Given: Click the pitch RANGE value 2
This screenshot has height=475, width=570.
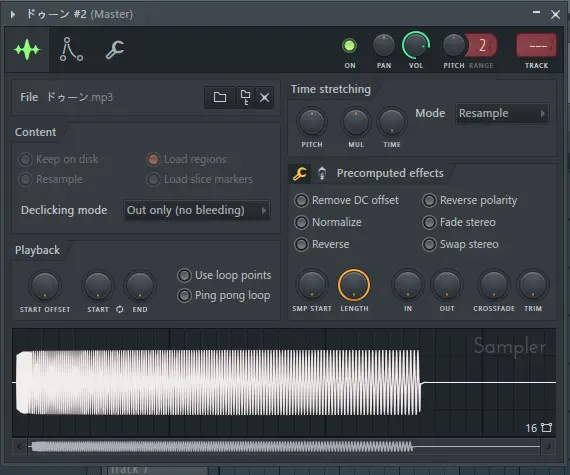Looking at the screenshot, I should 482,45.
